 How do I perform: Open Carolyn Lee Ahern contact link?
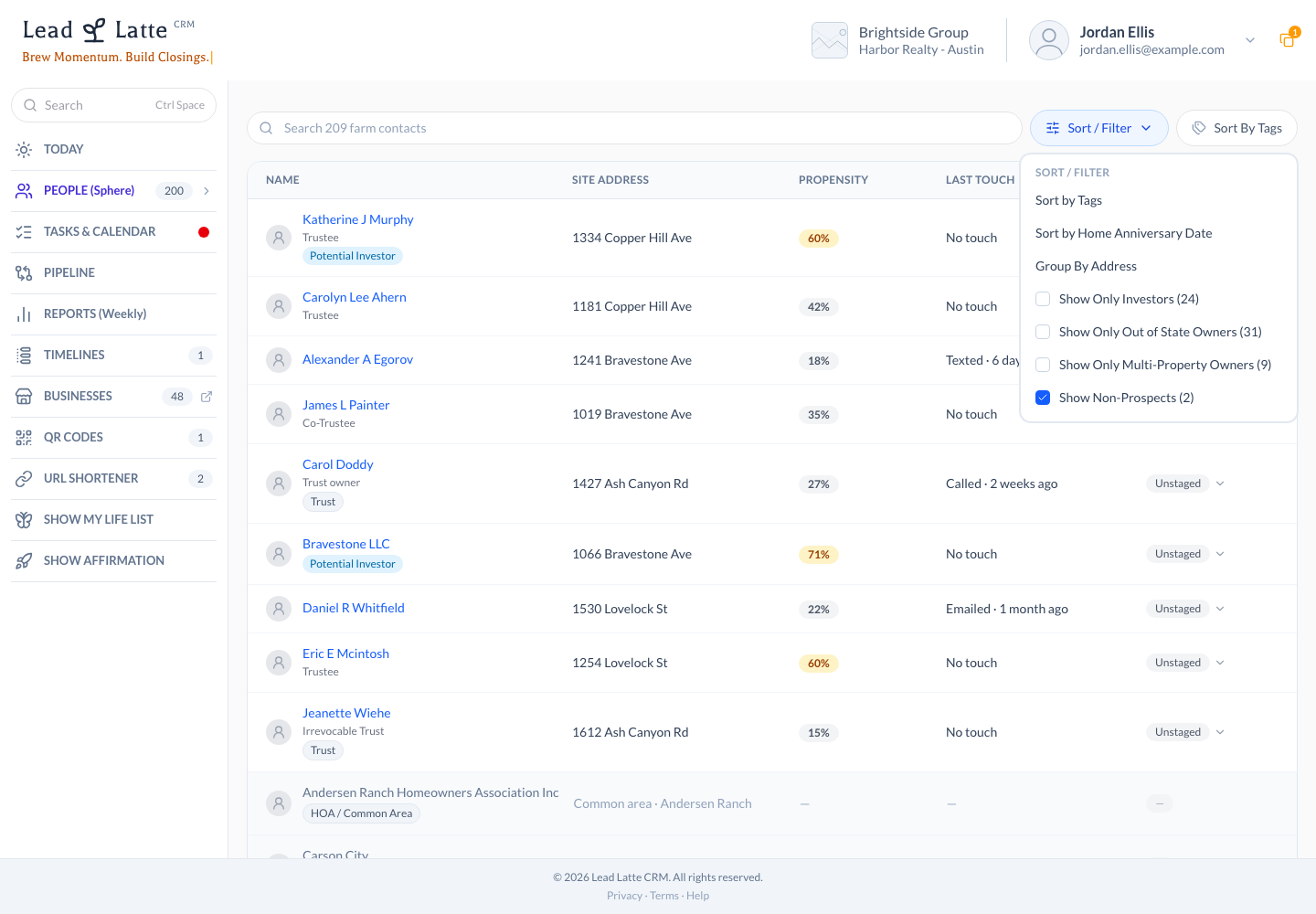(x=355, y=297)
